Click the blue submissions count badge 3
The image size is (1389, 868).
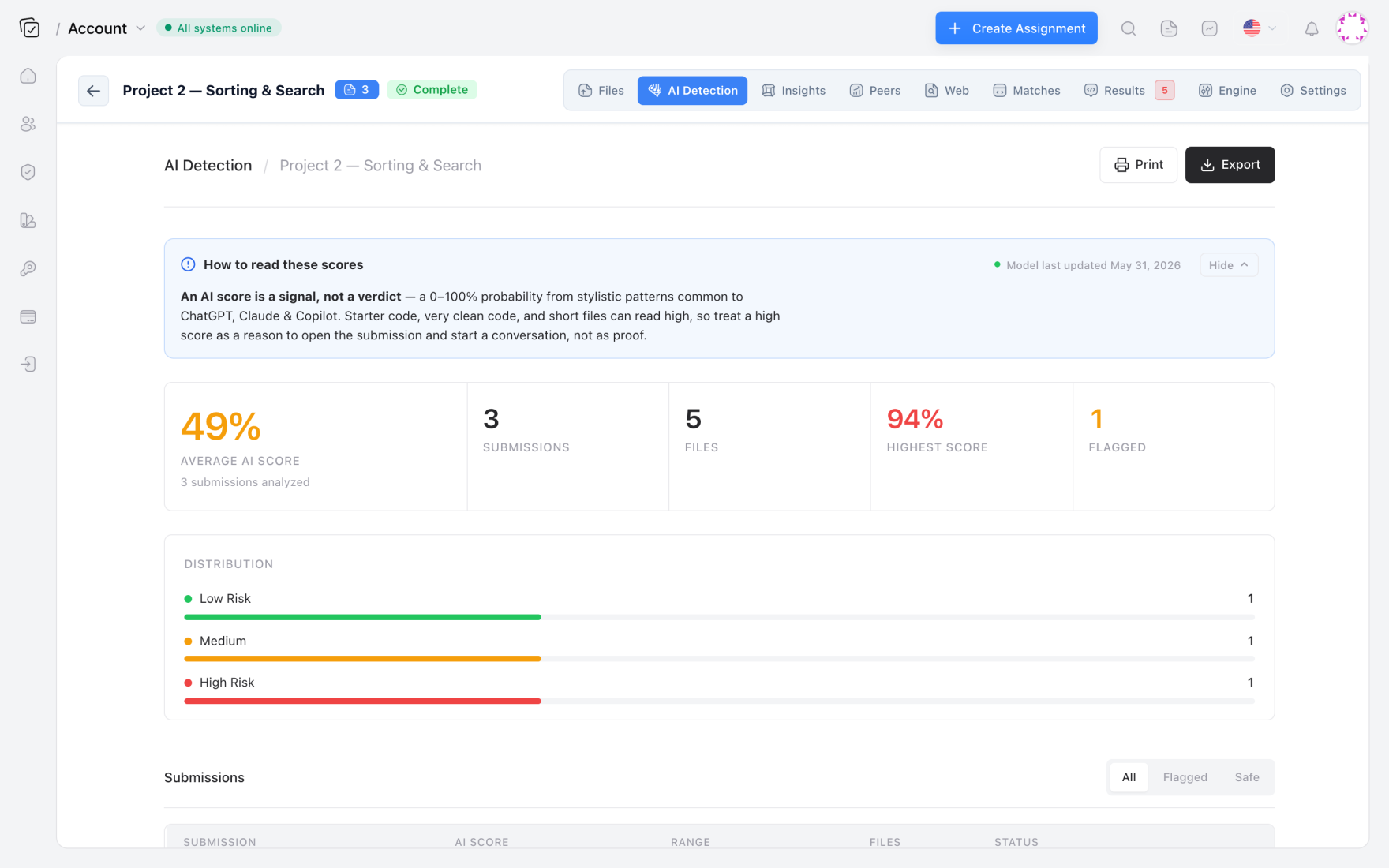tap(357, 90)
